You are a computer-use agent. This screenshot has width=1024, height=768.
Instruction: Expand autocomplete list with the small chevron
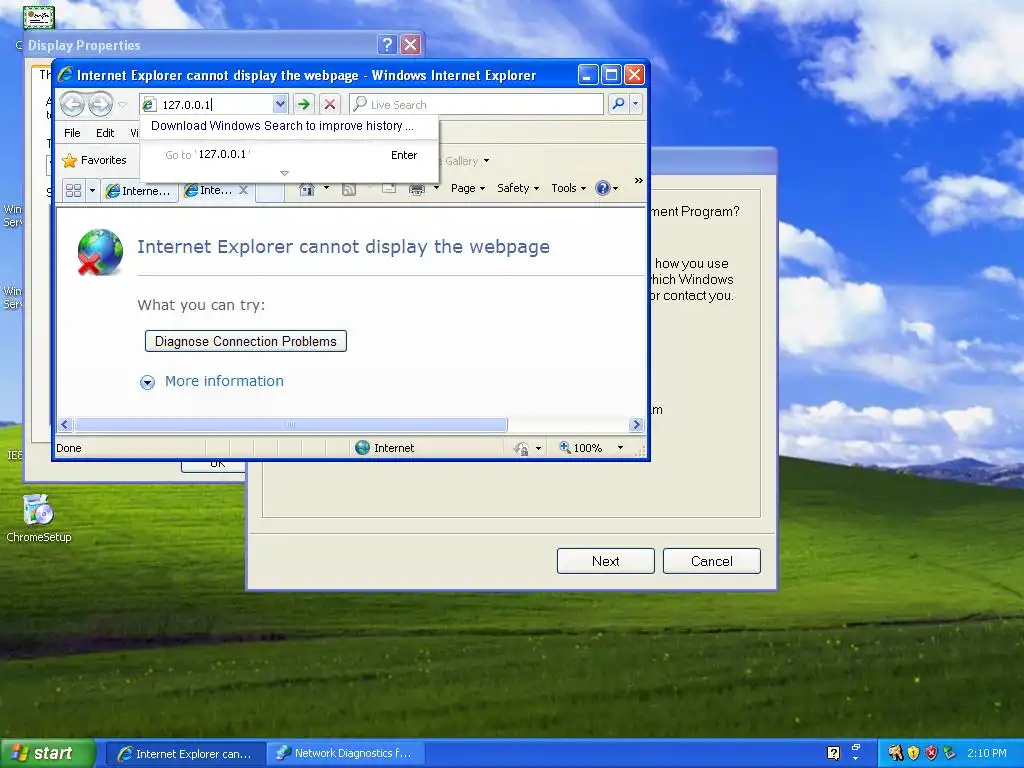284,173
